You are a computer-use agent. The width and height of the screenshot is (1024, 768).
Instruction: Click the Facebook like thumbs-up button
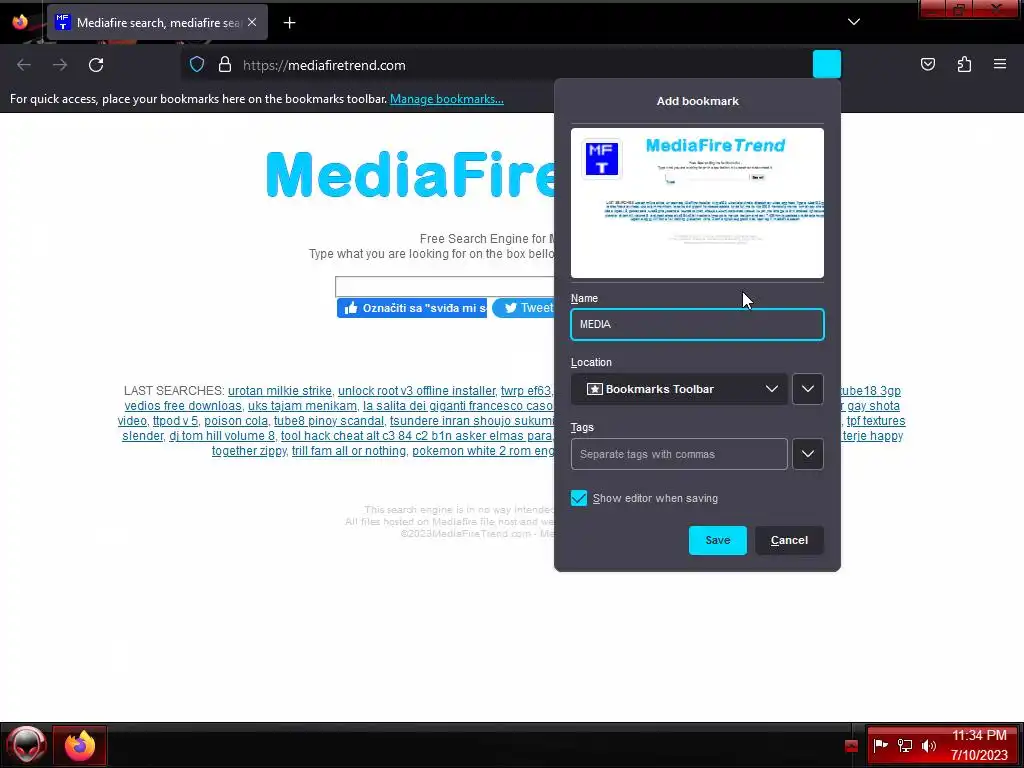tap(411, 308)
